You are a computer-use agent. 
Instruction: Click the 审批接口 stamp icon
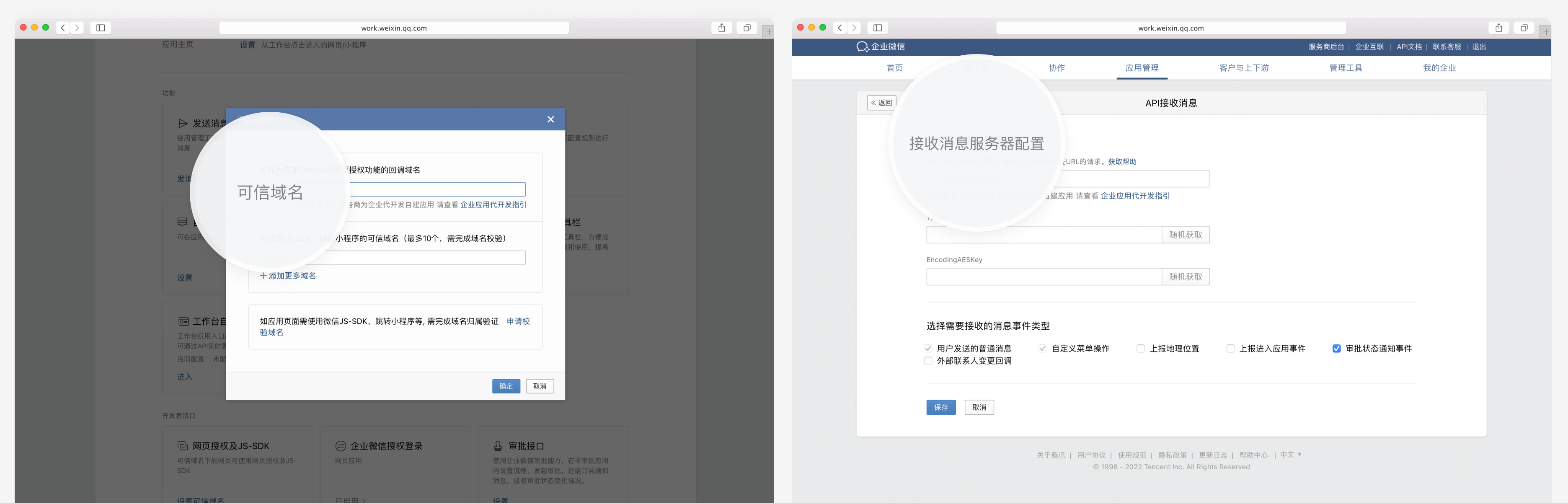pyautogui.click(x=498, y=446)
